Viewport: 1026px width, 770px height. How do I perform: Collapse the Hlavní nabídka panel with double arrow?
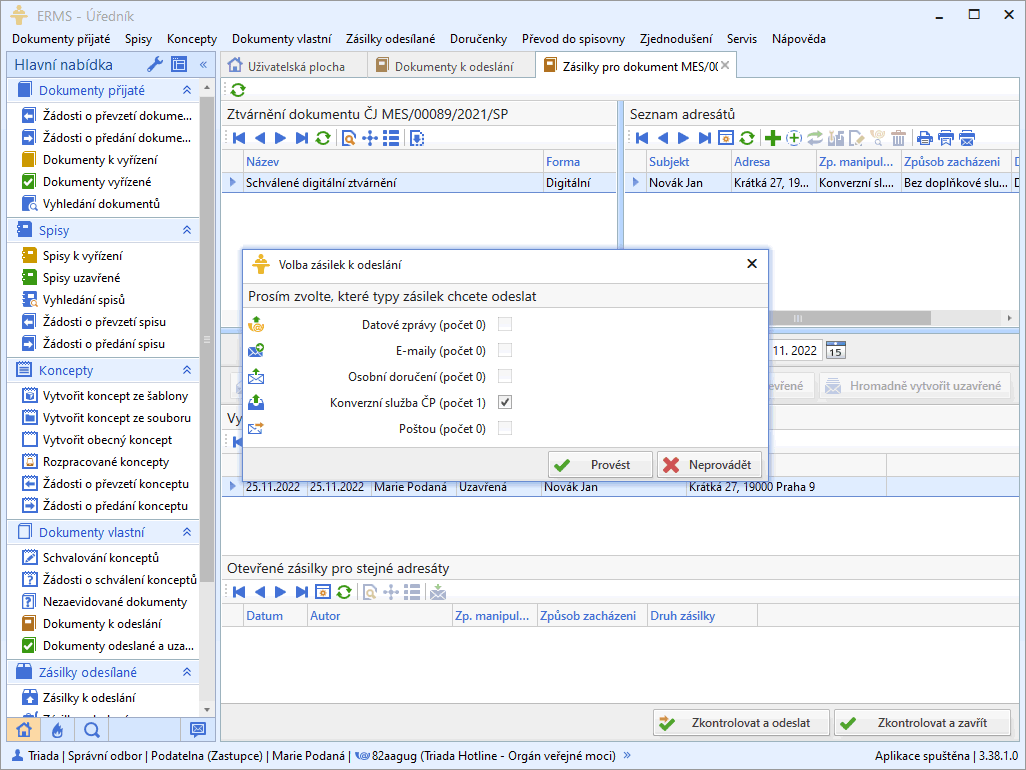203,64
